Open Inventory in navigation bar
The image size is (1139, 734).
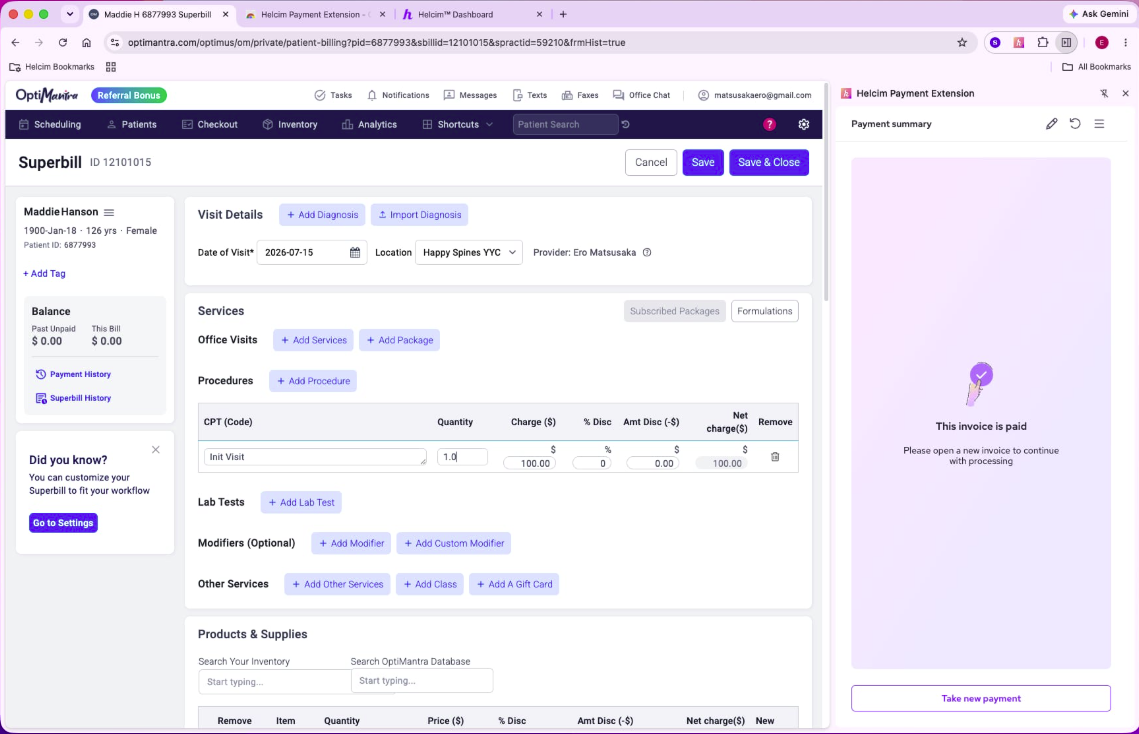[290, 124]
